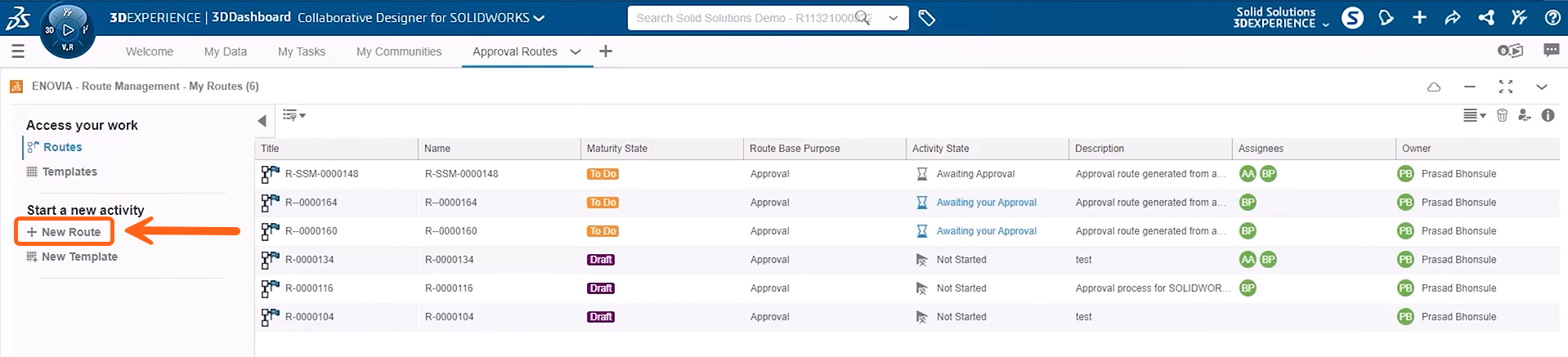Open the notifications bell icon
This screenshot has width=1568, height=357.
coord(1386,18)
